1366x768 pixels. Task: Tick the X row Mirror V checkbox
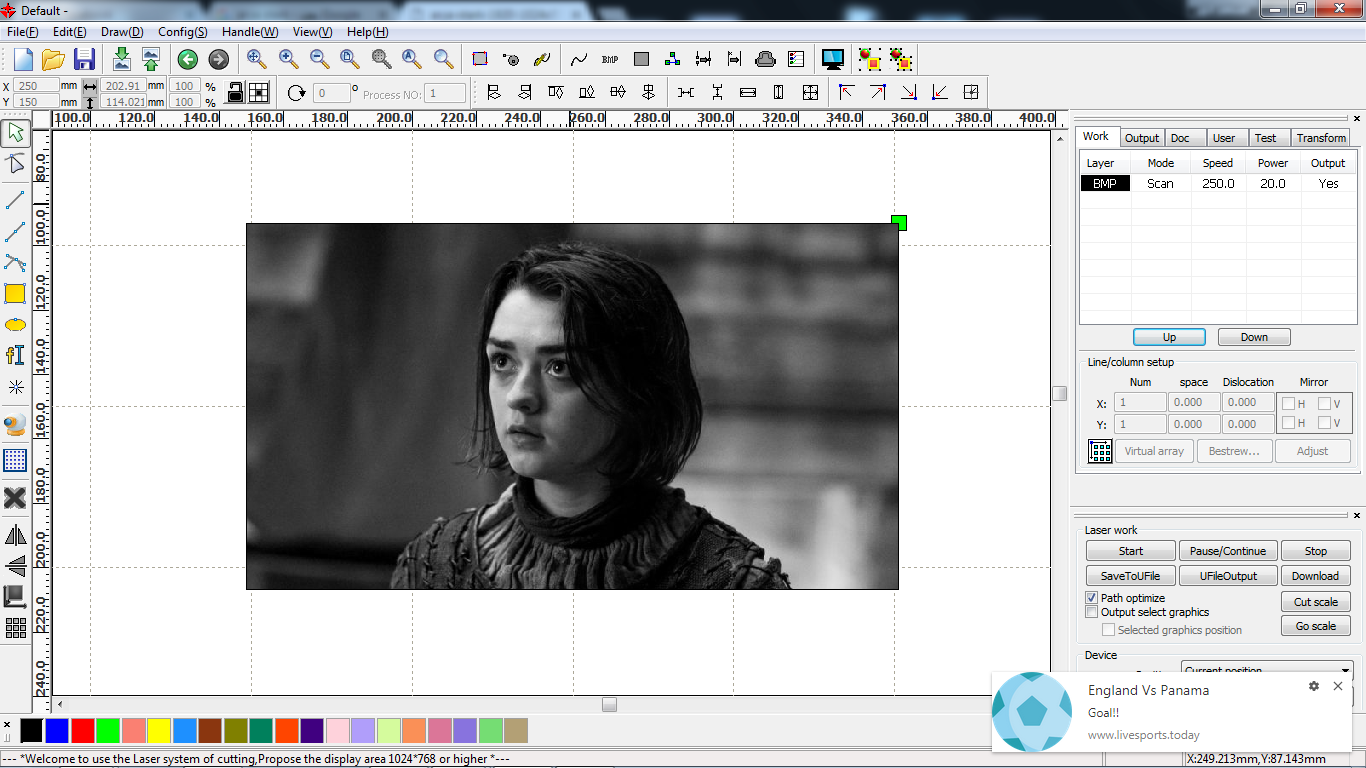click(1324, 404)
